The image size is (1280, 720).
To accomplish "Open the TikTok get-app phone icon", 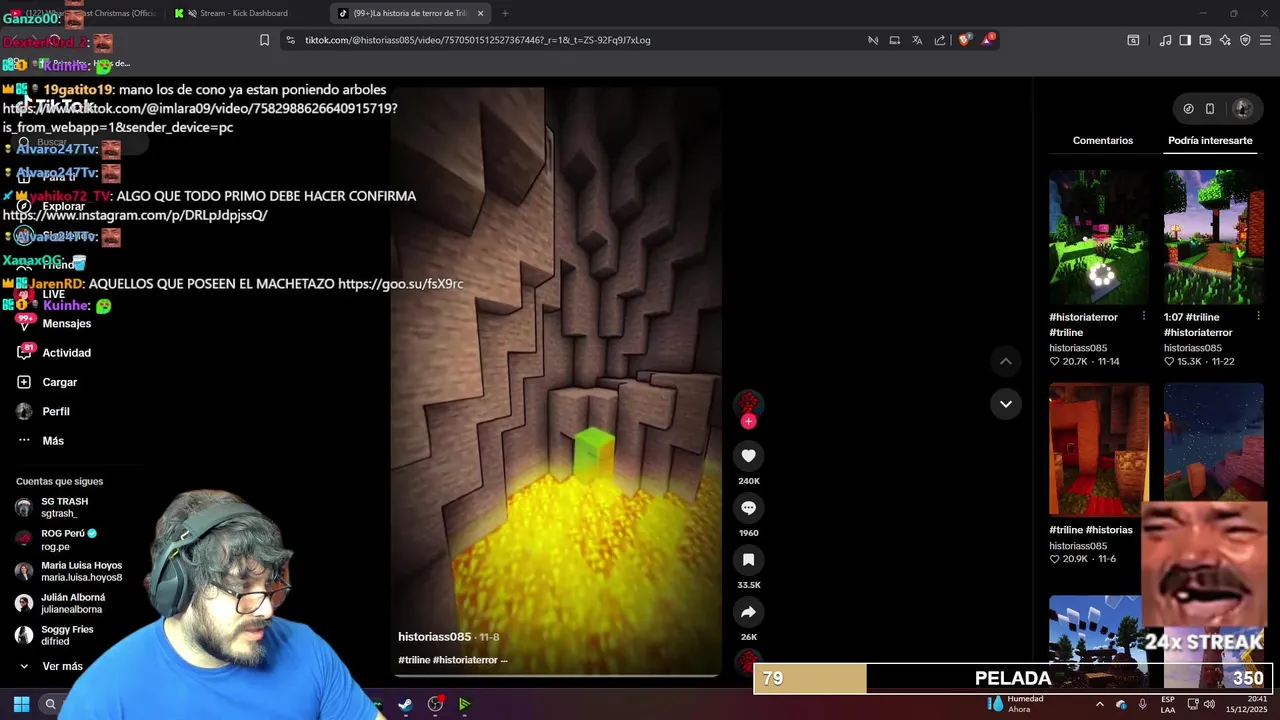I will (1210, 108).
